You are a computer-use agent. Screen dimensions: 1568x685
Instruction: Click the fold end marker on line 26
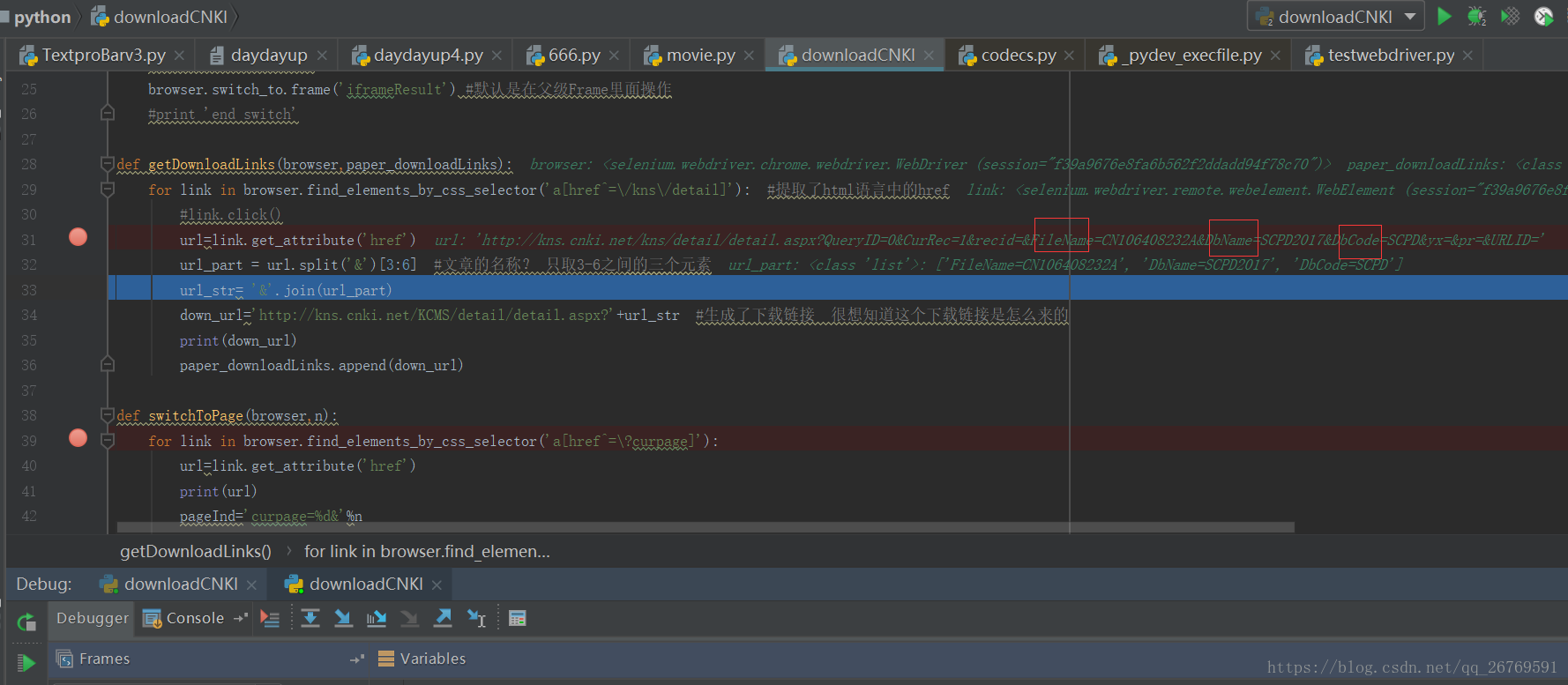[108, 113]
